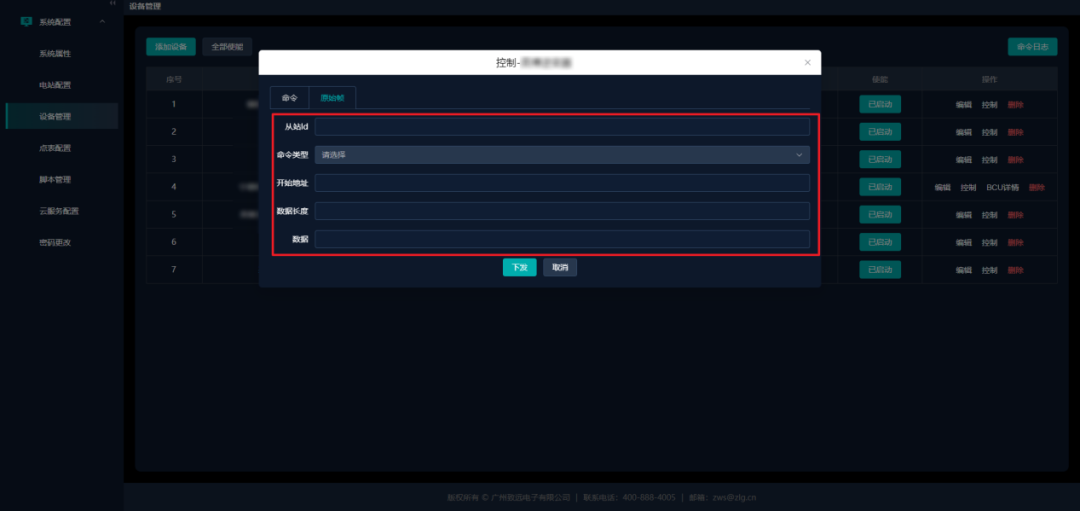
Task: Click the 取消 button
Action: 560,267
